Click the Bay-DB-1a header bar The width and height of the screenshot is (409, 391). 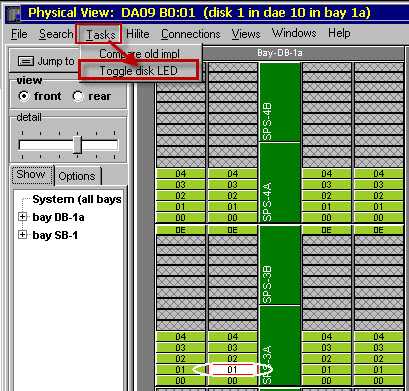(x=279, y=53)
